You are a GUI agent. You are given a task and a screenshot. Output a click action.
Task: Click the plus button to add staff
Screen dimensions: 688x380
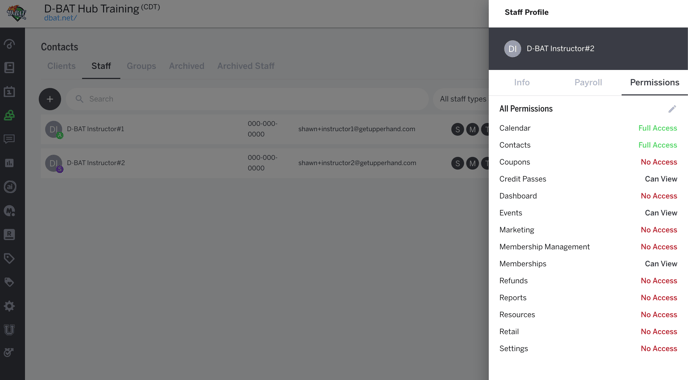(50, 99)
